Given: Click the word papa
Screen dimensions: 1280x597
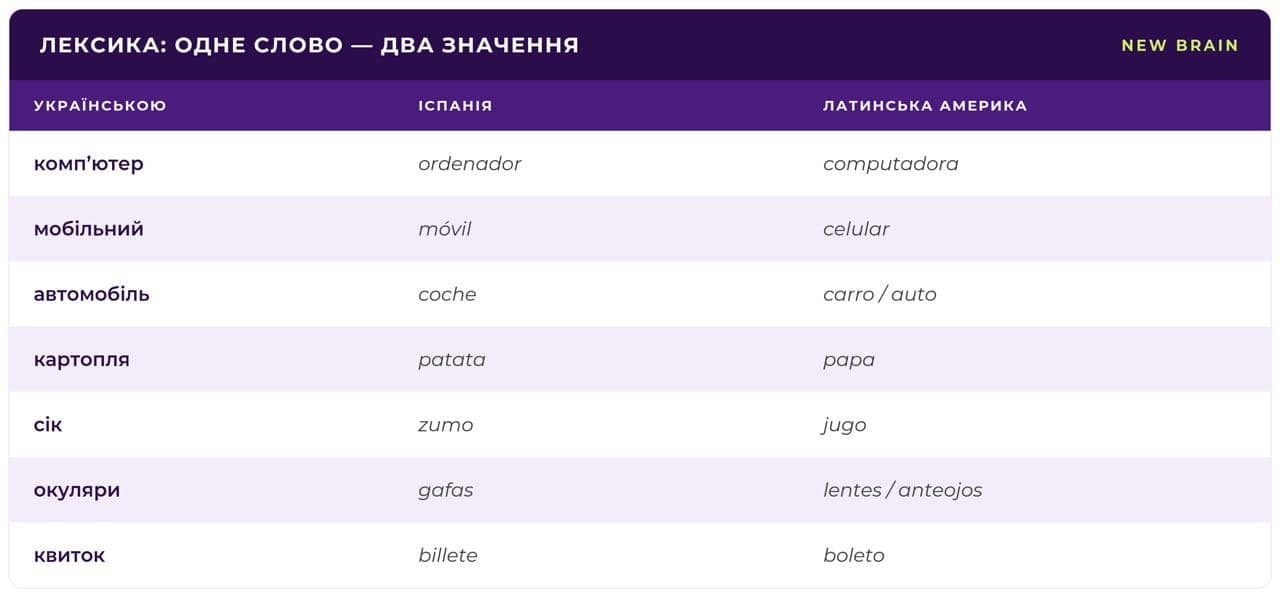Looking at the screenshot, I should pos(849,361).
